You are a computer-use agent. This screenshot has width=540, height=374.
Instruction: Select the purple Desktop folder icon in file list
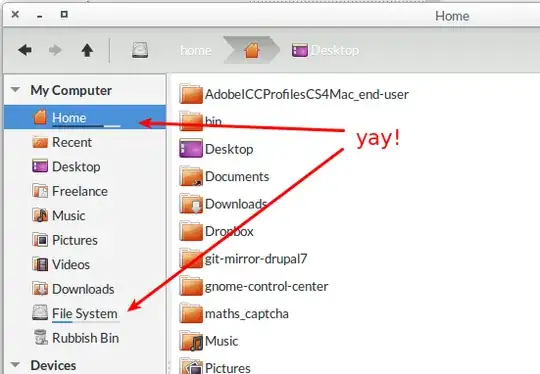point(190,148)
